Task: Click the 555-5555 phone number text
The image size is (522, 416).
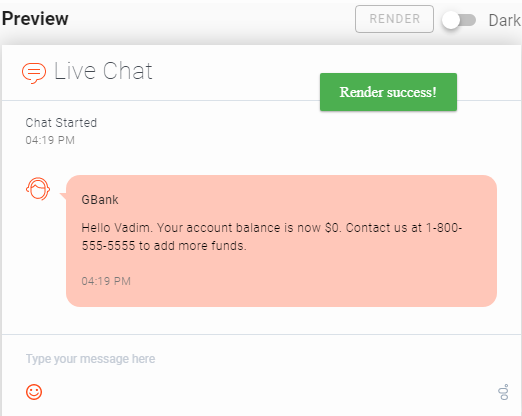Action: pos(108,246)
